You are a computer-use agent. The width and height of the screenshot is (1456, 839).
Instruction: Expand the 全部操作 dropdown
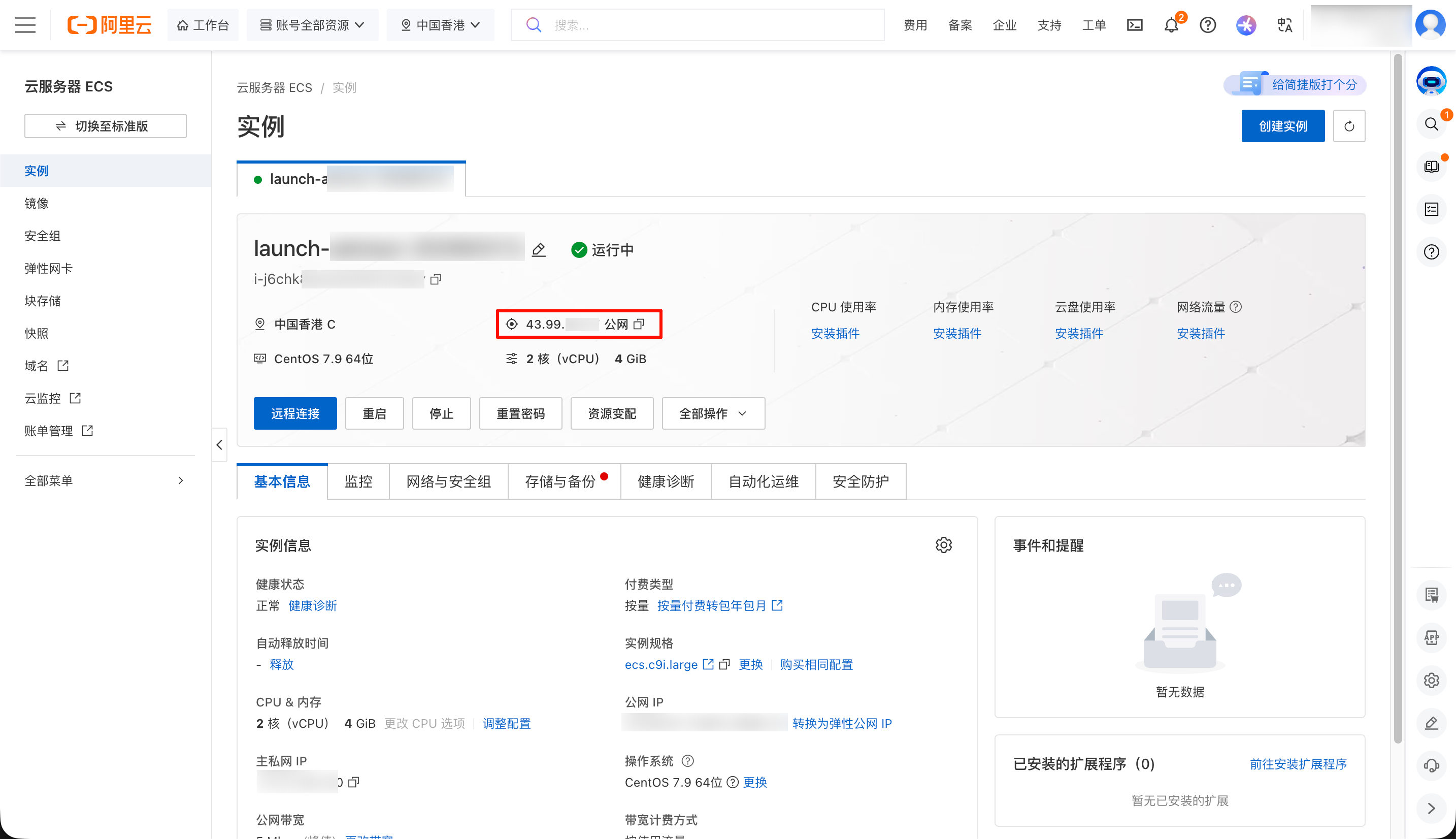[713, 414]
